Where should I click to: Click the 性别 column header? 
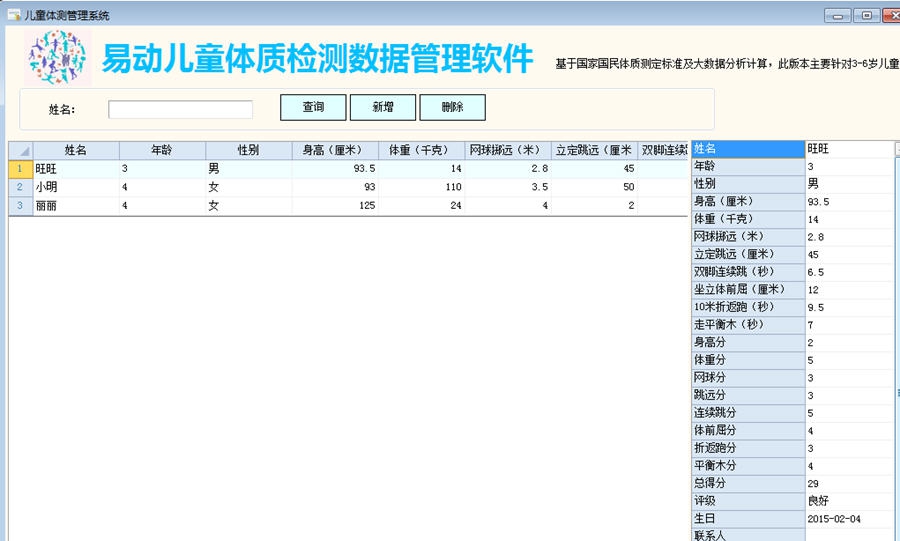249,150
